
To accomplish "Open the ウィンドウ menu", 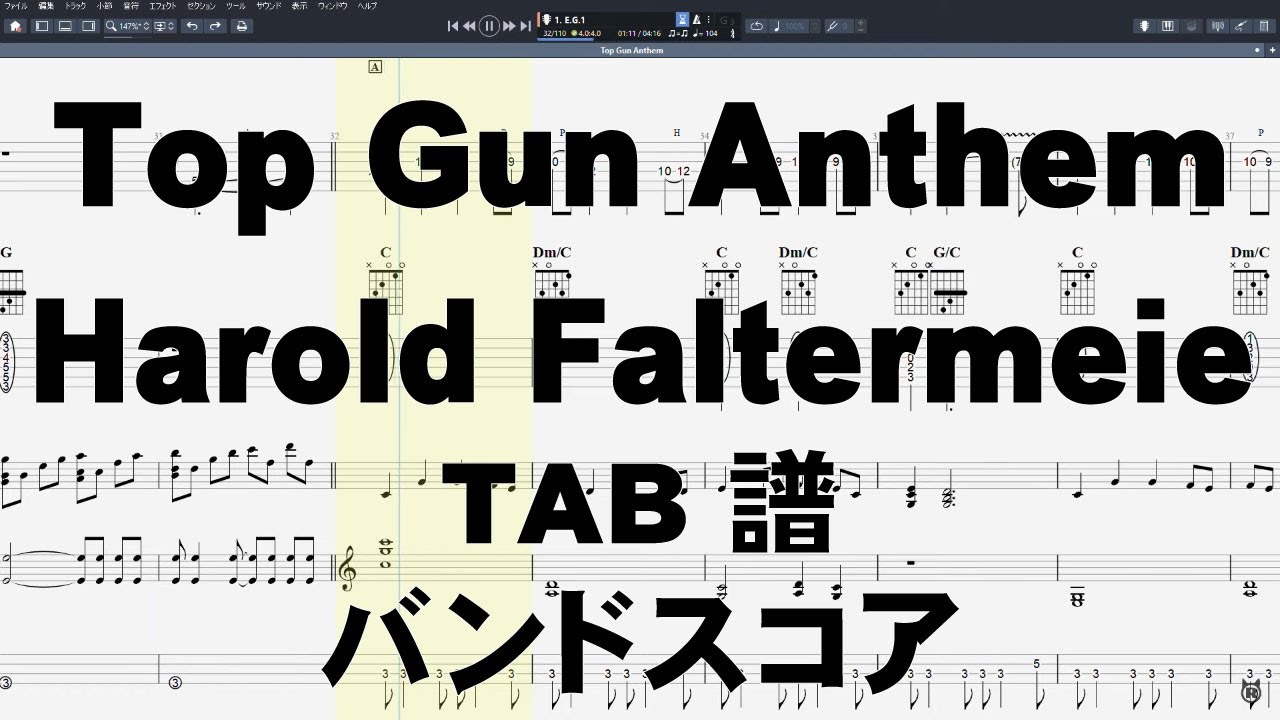I will 333,5.
